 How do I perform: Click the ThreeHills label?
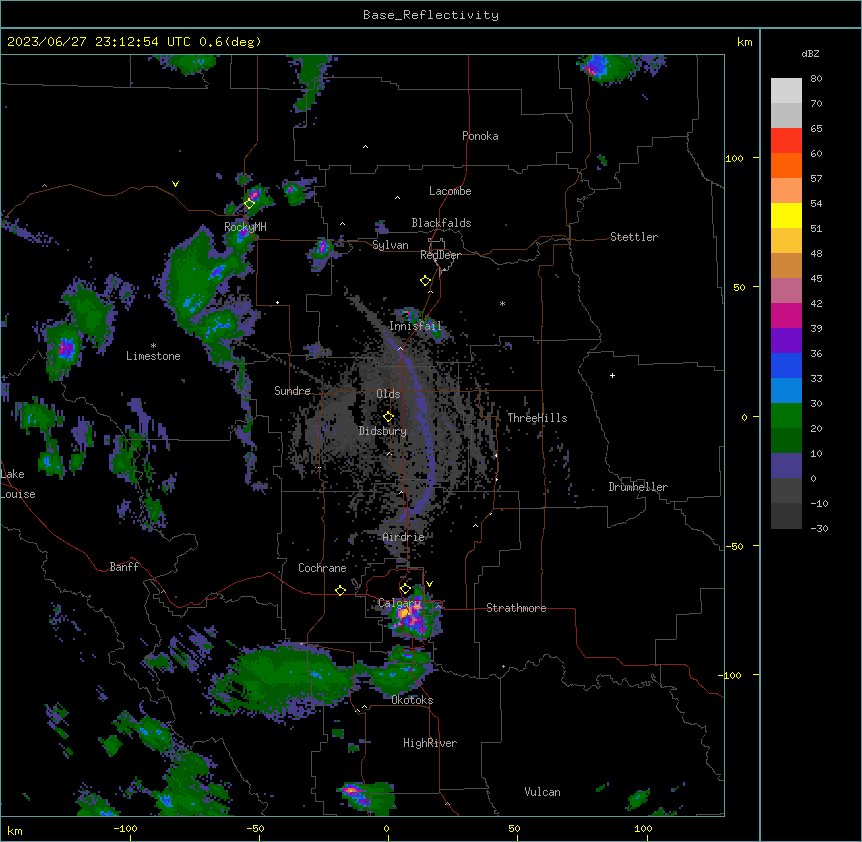click(537, 418)
